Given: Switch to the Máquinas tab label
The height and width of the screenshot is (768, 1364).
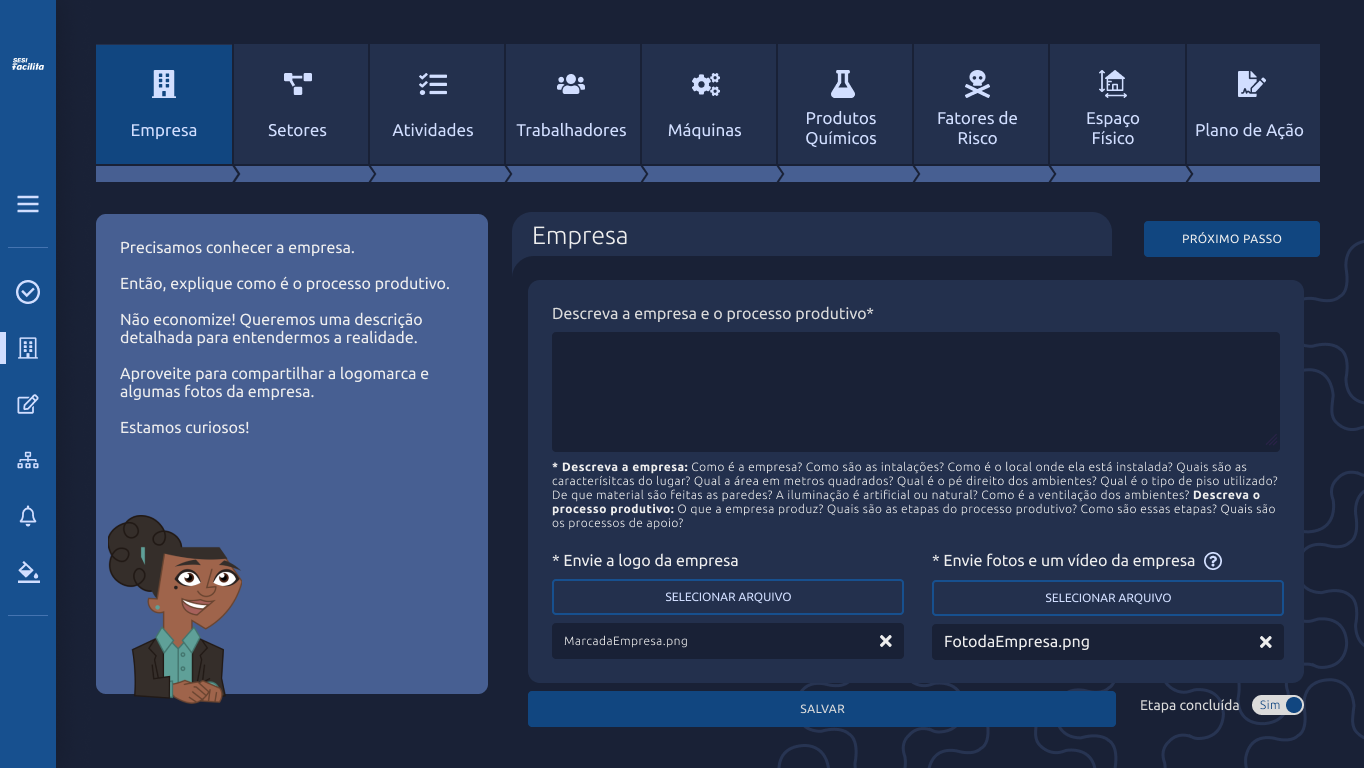Looking at the screenshot, I should [x=705, y=130].
